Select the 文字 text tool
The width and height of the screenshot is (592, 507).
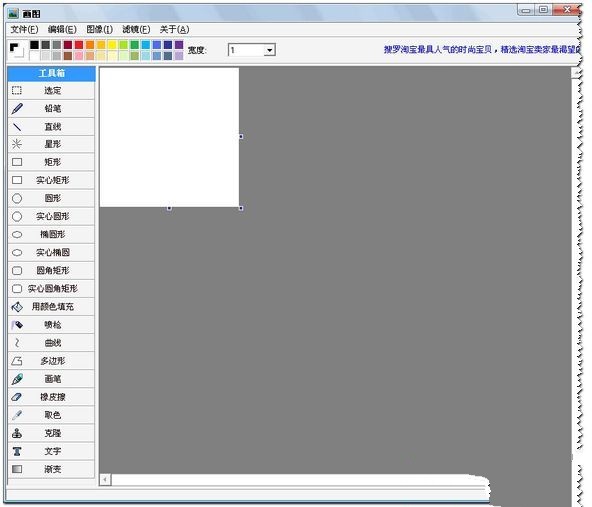click(x=51, y=451)
